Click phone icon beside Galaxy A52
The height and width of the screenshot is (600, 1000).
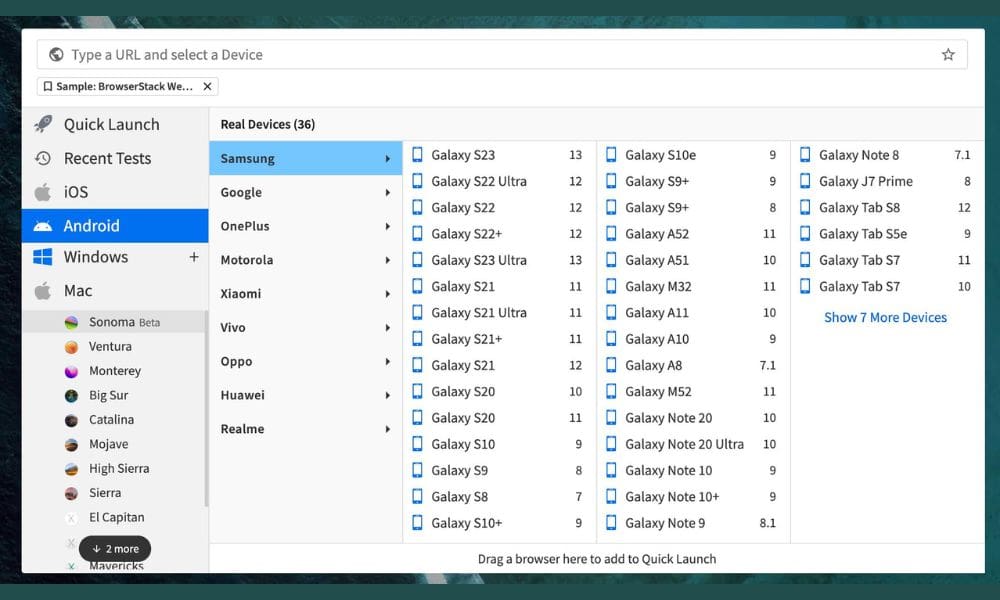(x=611, y=233)
